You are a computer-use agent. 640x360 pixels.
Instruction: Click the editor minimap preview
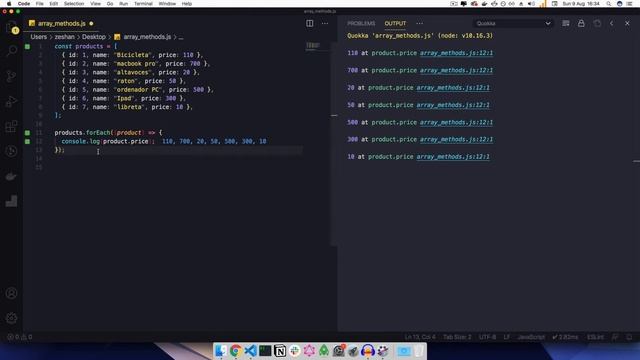click(x=313, y=46)
